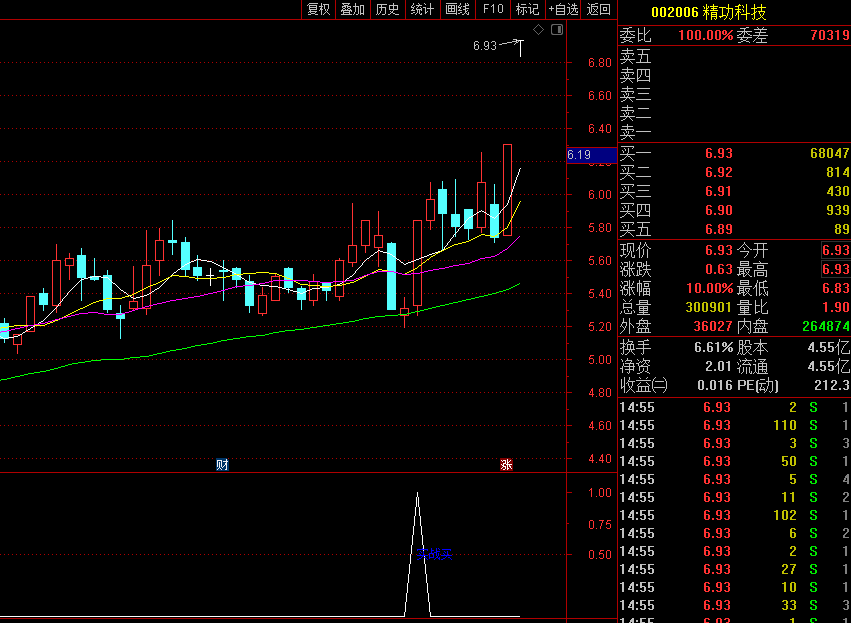Click the 1.00 indicator axis label

pos(600,493)
